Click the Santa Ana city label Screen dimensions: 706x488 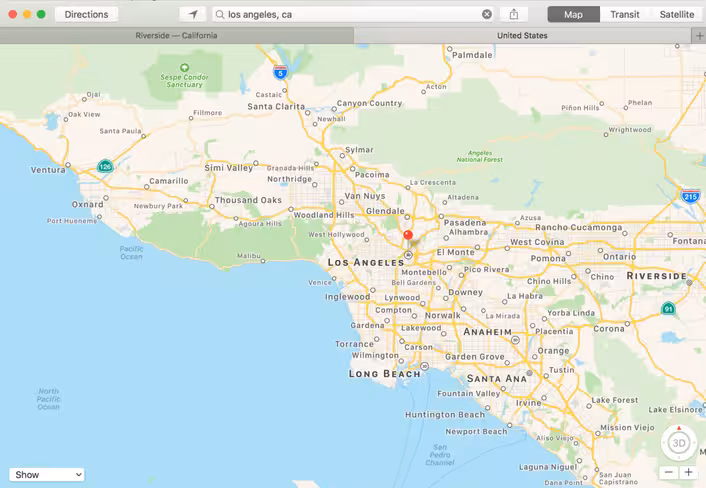click(x=497, y=379)
